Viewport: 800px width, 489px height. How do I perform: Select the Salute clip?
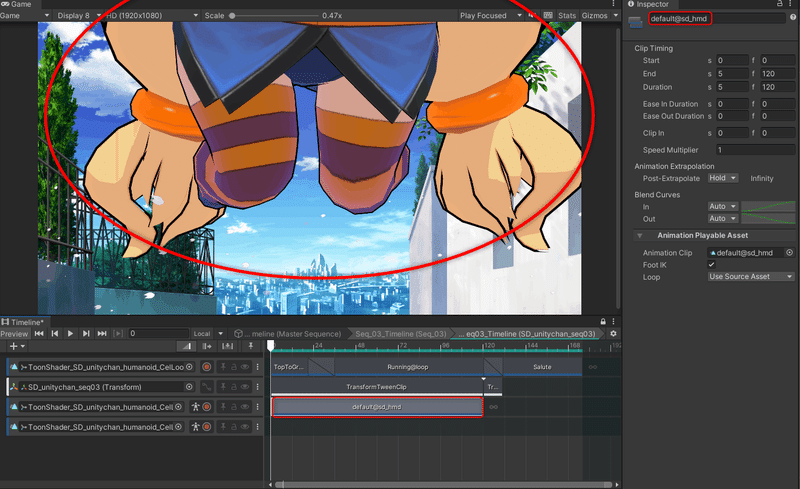(x=542, y=367)
